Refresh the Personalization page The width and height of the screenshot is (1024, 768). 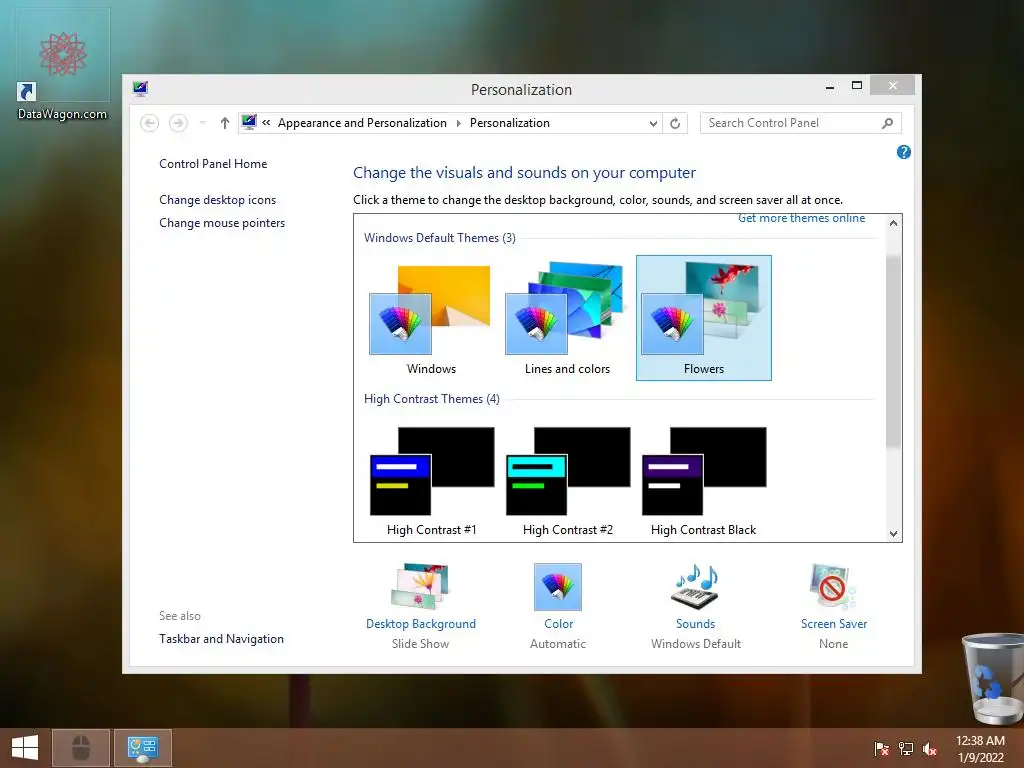coord(675,123)
